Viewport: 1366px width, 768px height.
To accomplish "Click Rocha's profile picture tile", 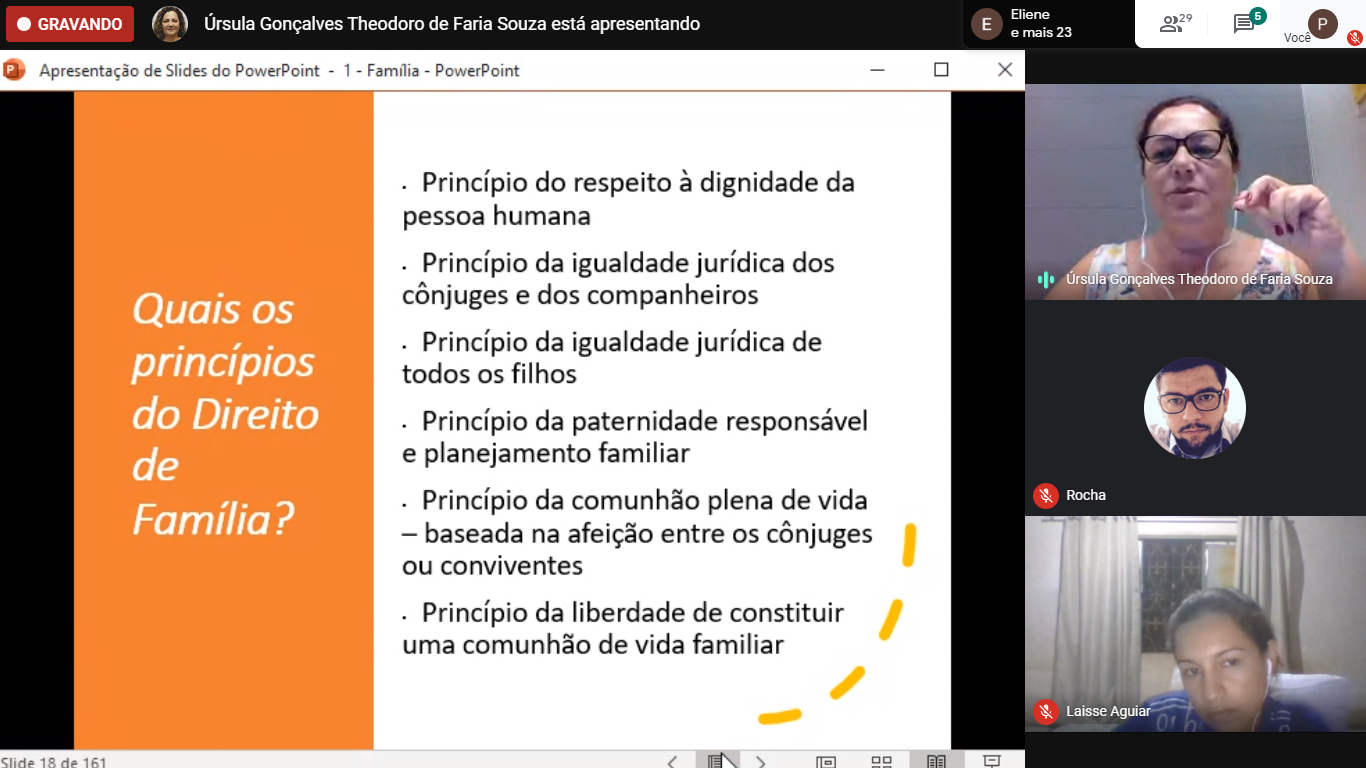I will (1195, 408).
